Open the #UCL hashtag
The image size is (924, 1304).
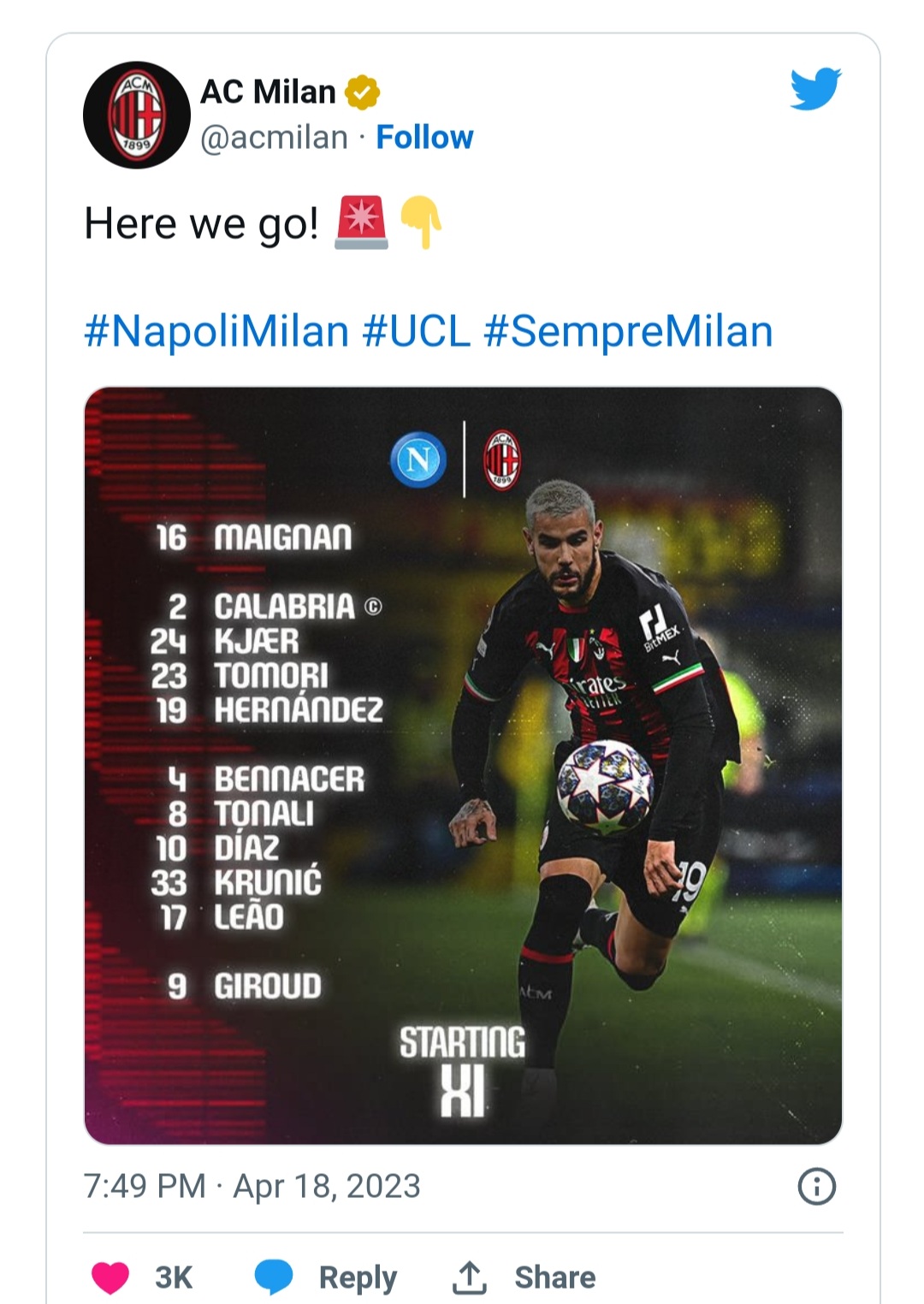pyautogui.click(x=417, y=331)
